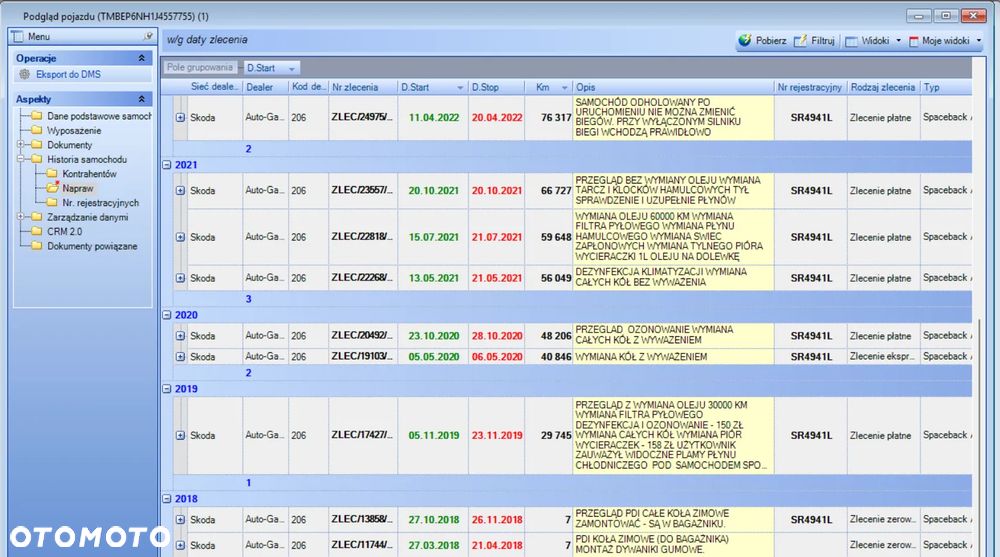Select Nr. rejestracyjnych in the tree
The image size is (1000, 557).
click(100, 202)
